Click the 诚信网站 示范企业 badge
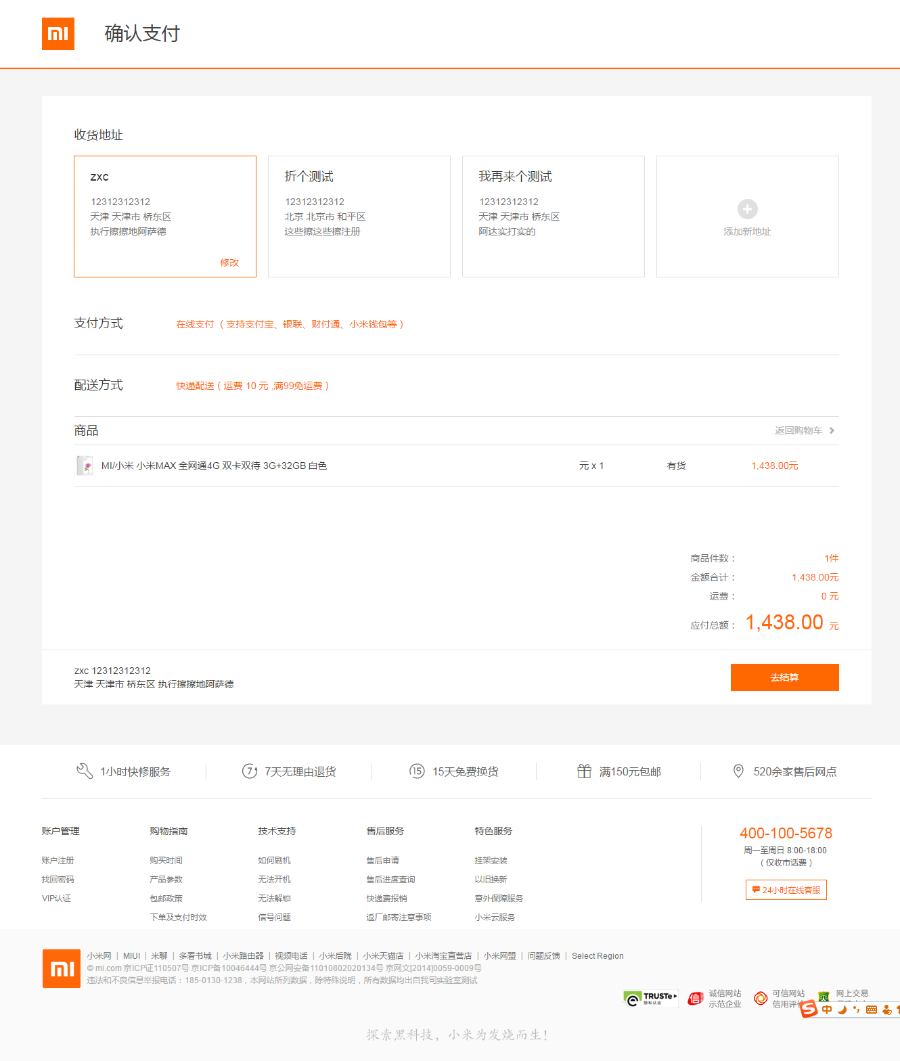The image size is (900, 1061). [715, 999]
